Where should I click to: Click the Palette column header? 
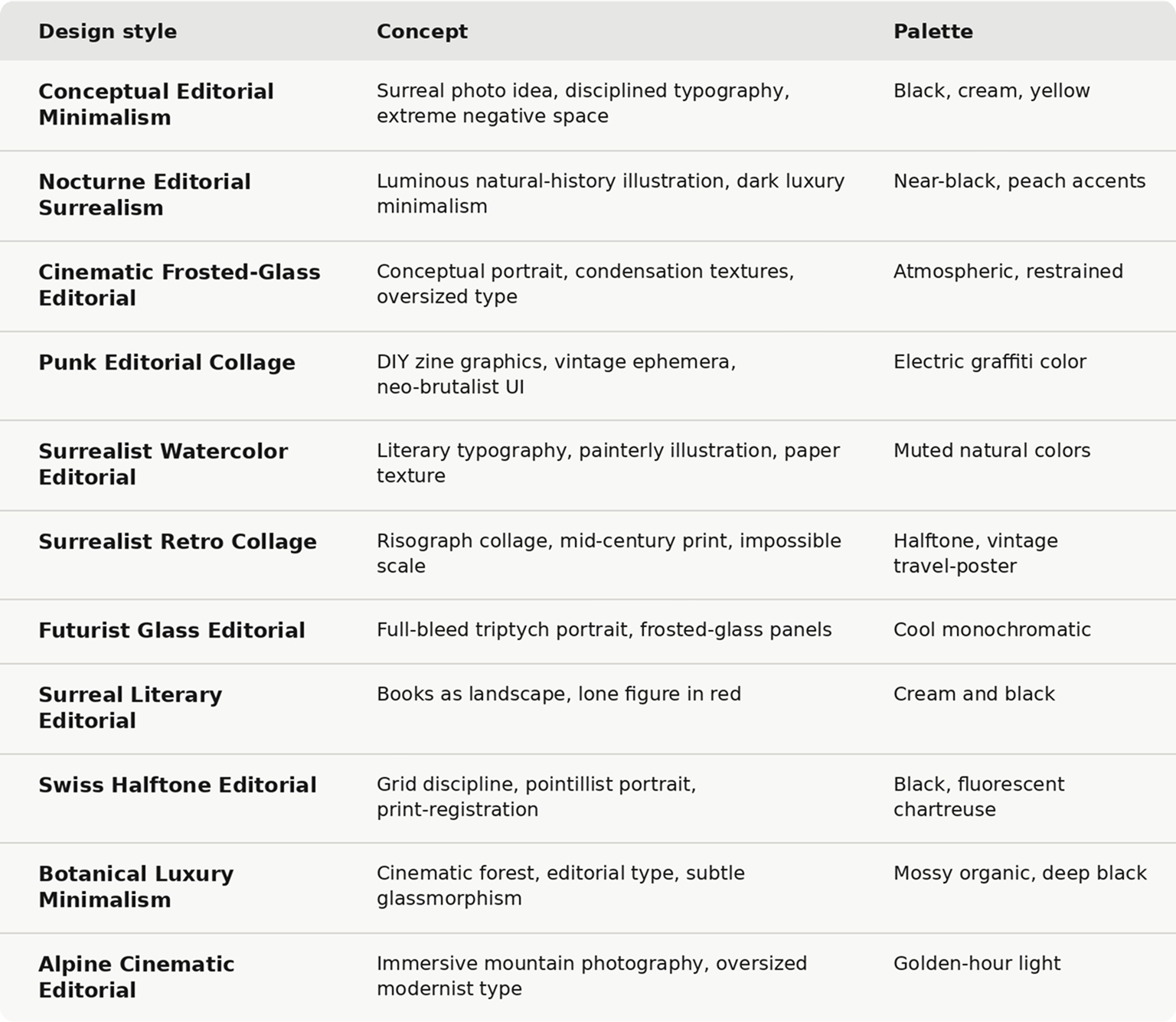(933, 31)
